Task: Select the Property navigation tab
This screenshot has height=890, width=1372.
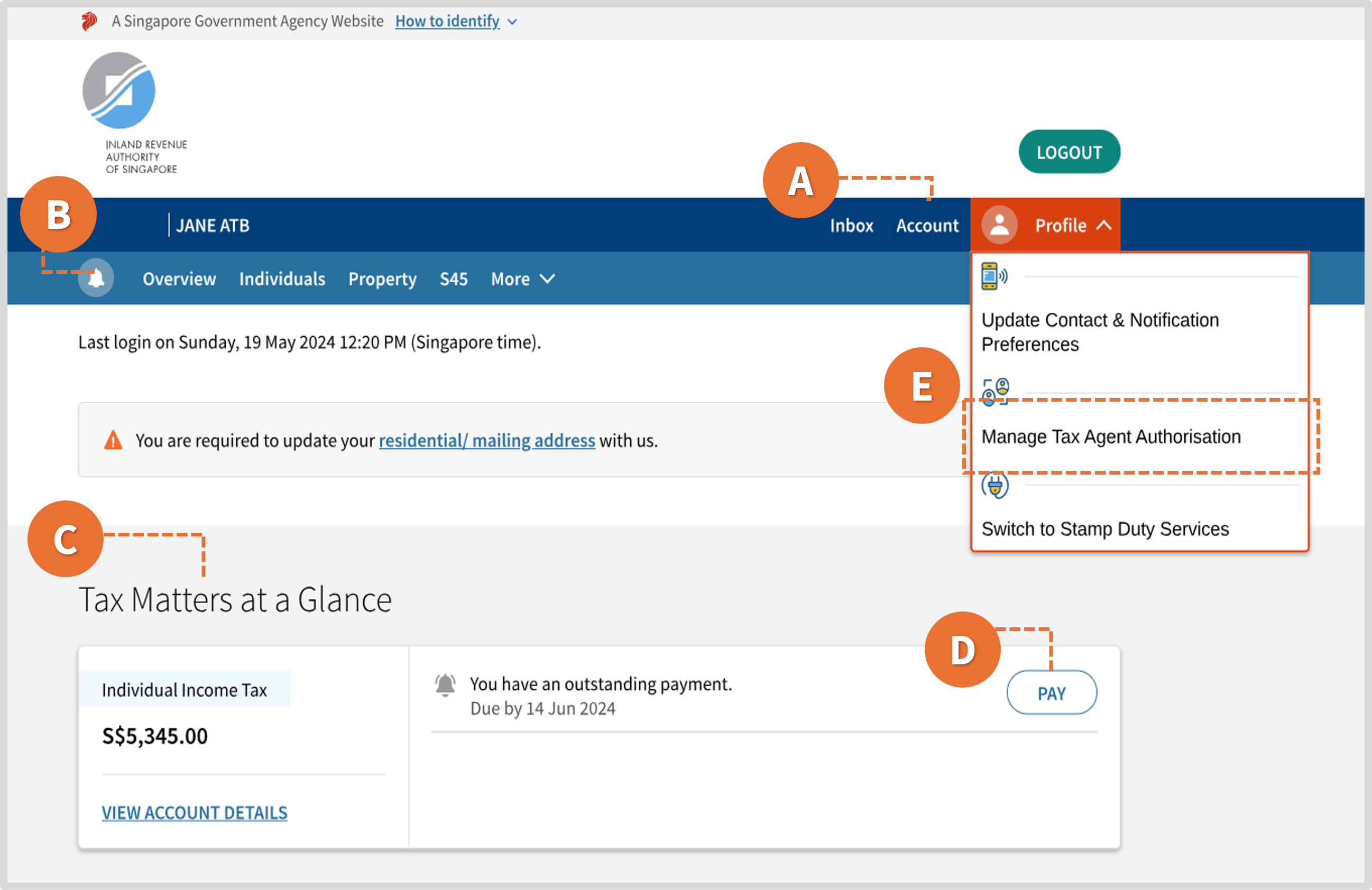Action: [382, 278]
